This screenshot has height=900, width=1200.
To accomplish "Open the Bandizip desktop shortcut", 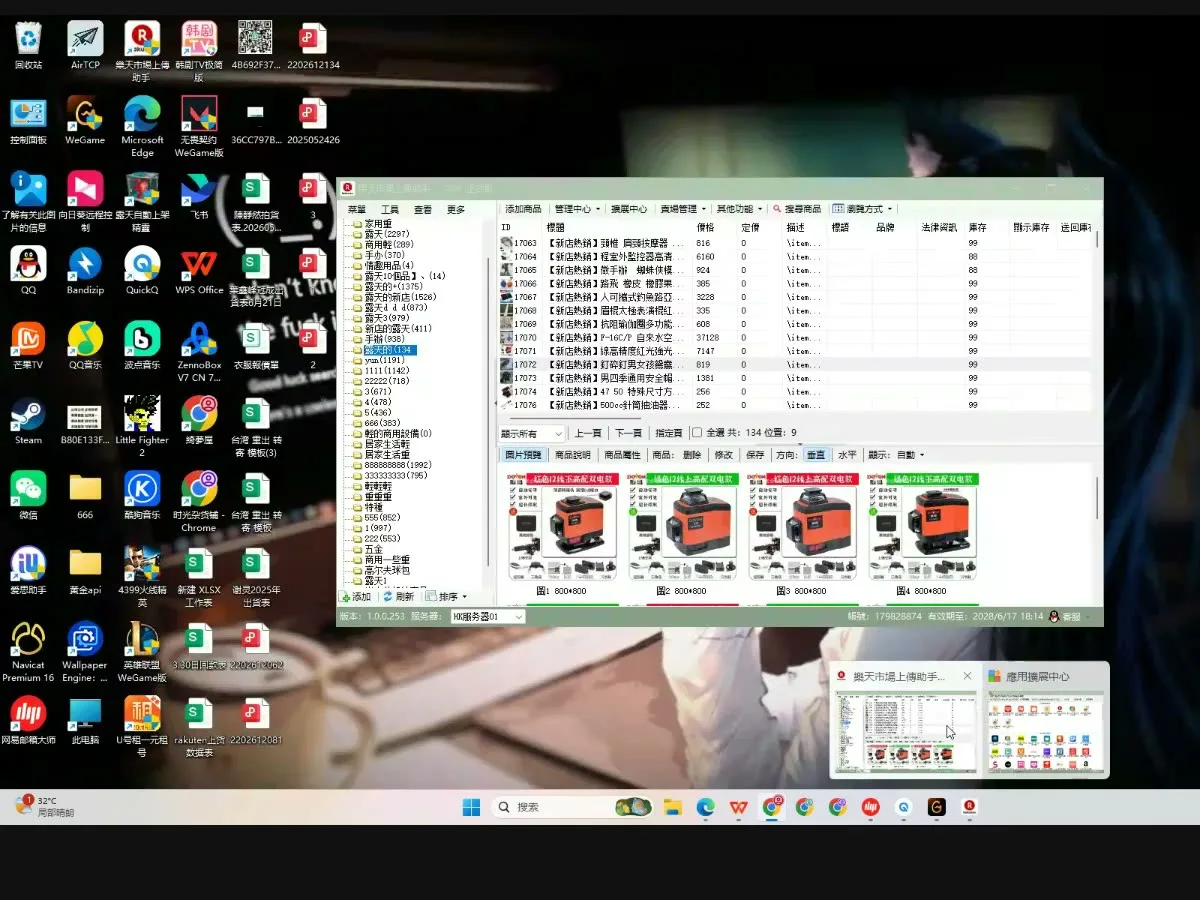I will tap(85, 271).
